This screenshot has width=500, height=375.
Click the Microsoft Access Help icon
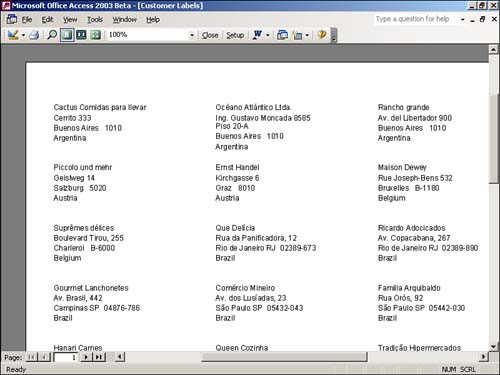tap(322, 34)
